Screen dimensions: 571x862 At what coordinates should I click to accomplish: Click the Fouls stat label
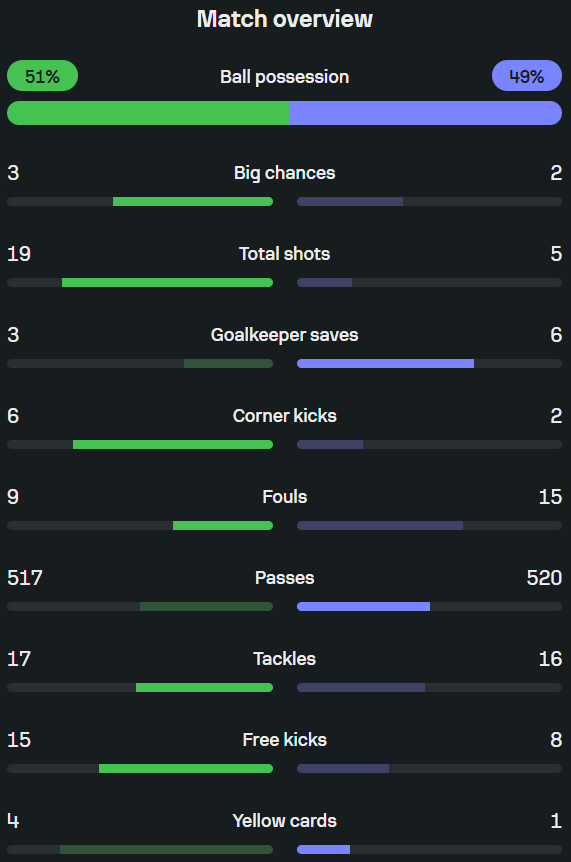[285, 497]
